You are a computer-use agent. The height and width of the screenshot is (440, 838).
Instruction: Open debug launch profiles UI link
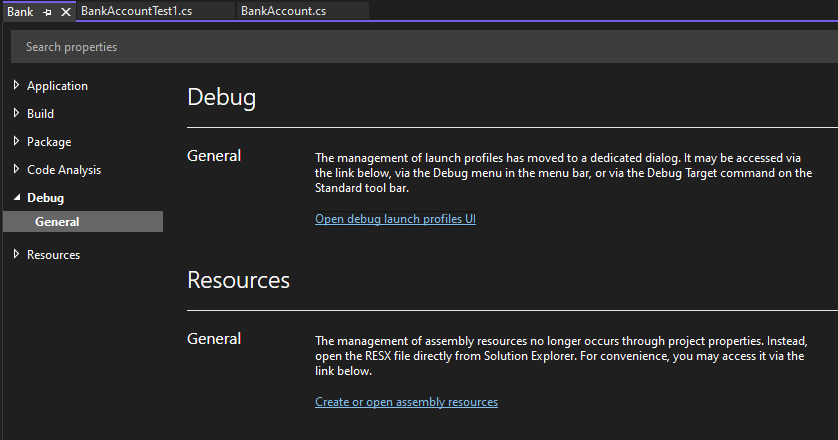(x=395, y=219)
